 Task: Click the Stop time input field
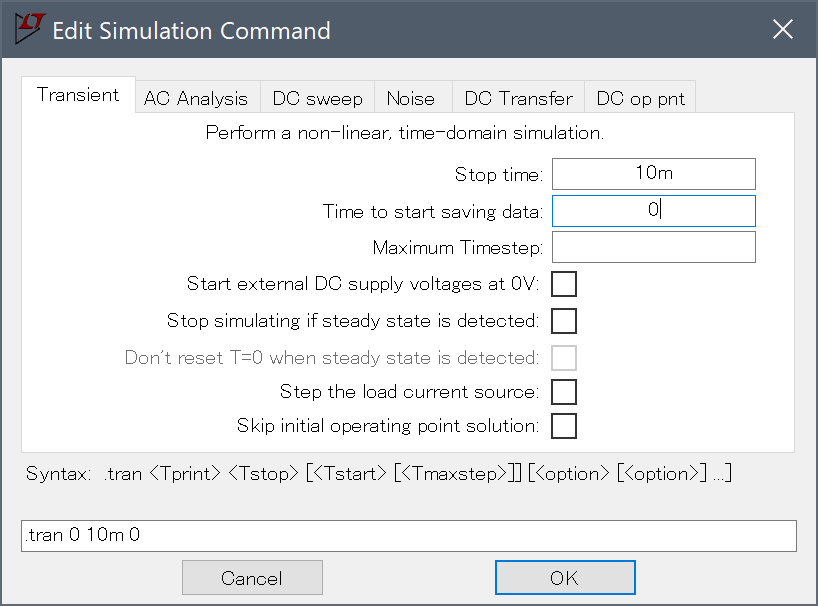tap(654, 174)
